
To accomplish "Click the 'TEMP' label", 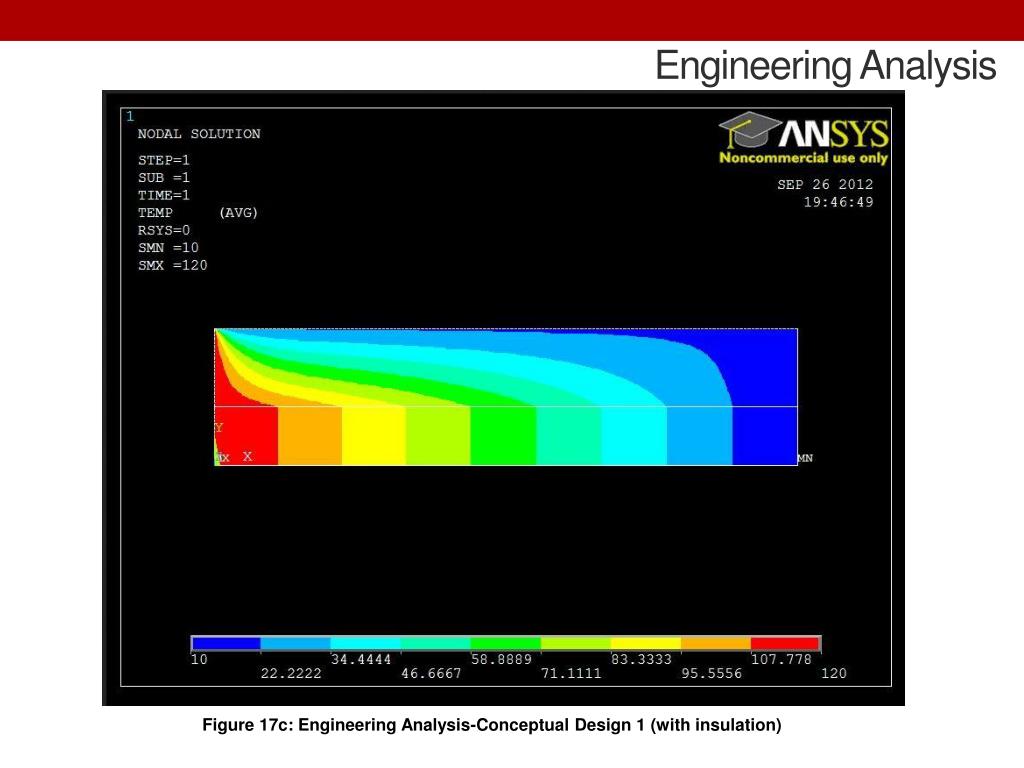I will coord(155,213).
